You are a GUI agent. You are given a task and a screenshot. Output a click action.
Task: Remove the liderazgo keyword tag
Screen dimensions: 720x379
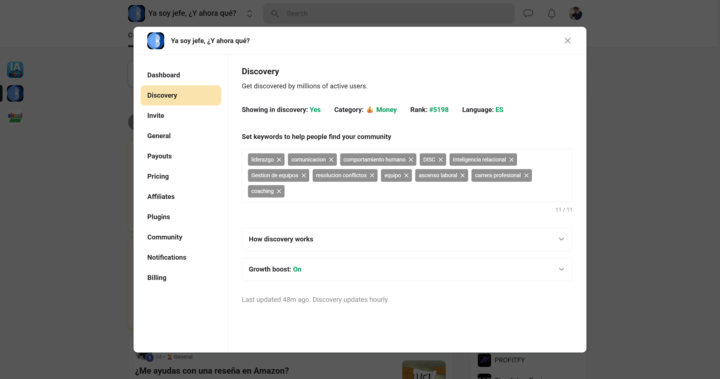point(279,160)
